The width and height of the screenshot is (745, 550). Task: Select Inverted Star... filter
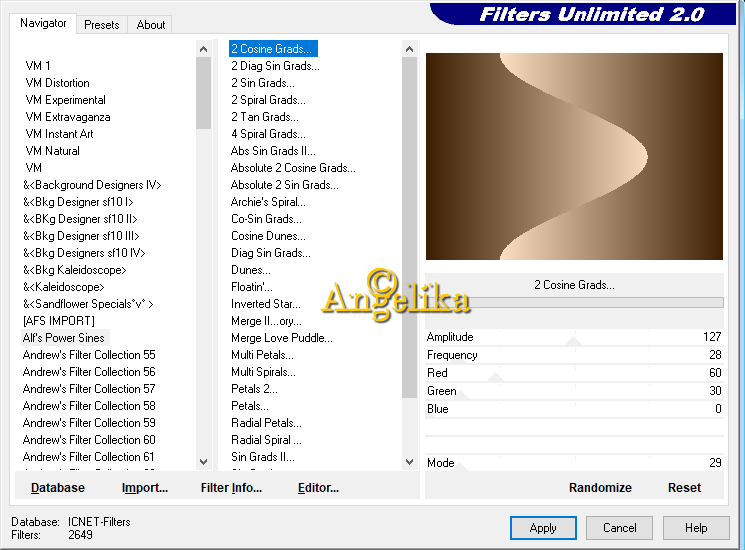click(266, 304)
